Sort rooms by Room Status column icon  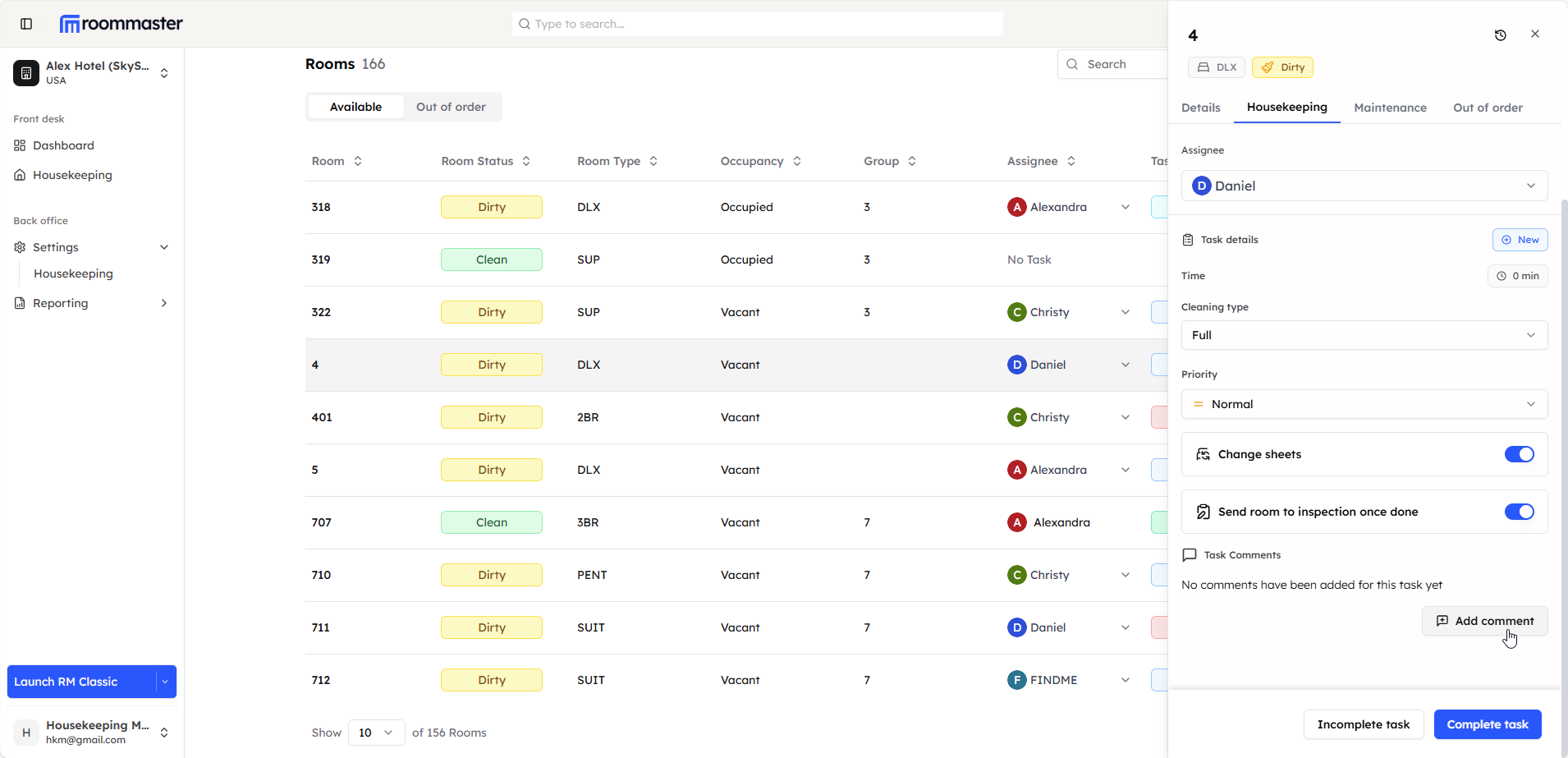pyautogui.click(x=526, y=161)
